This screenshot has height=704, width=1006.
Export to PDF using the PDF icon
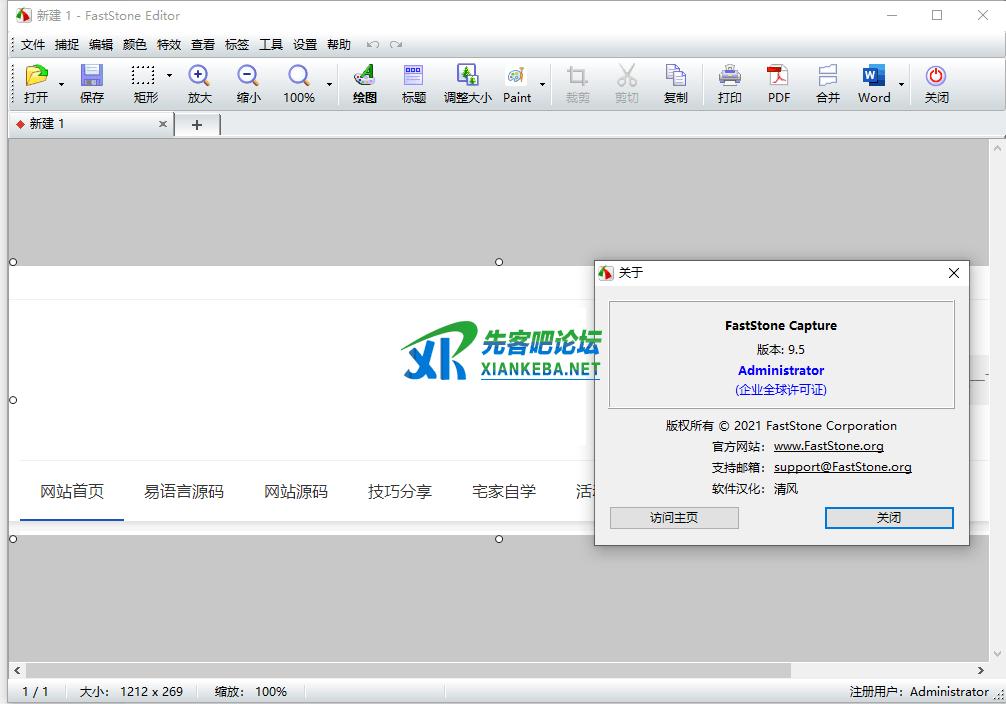coord(778,76)
